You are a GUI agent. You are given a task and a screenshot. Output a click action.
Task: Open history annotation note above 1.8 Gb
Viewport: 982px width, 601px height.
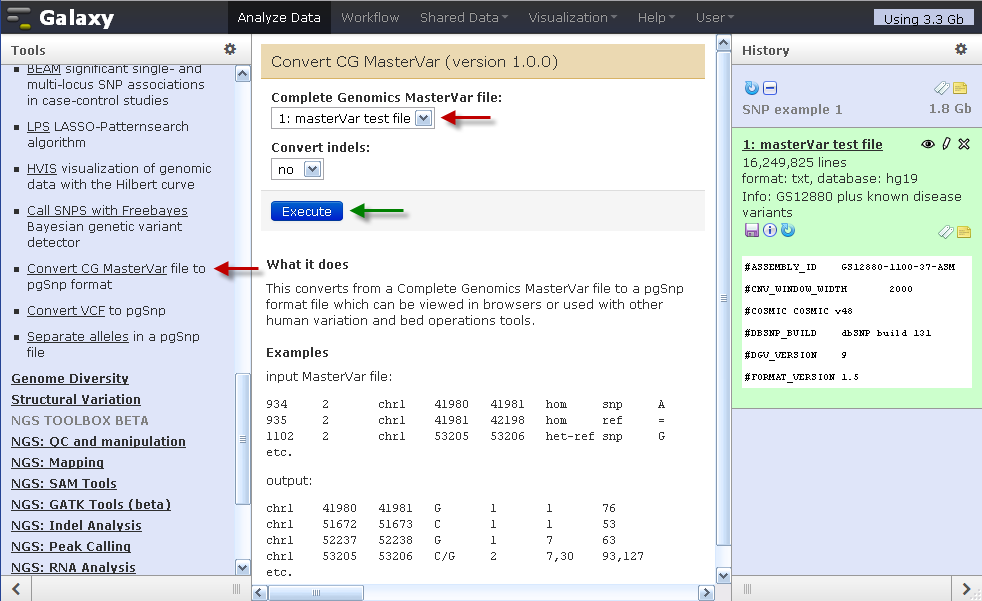tap(960, 88)
